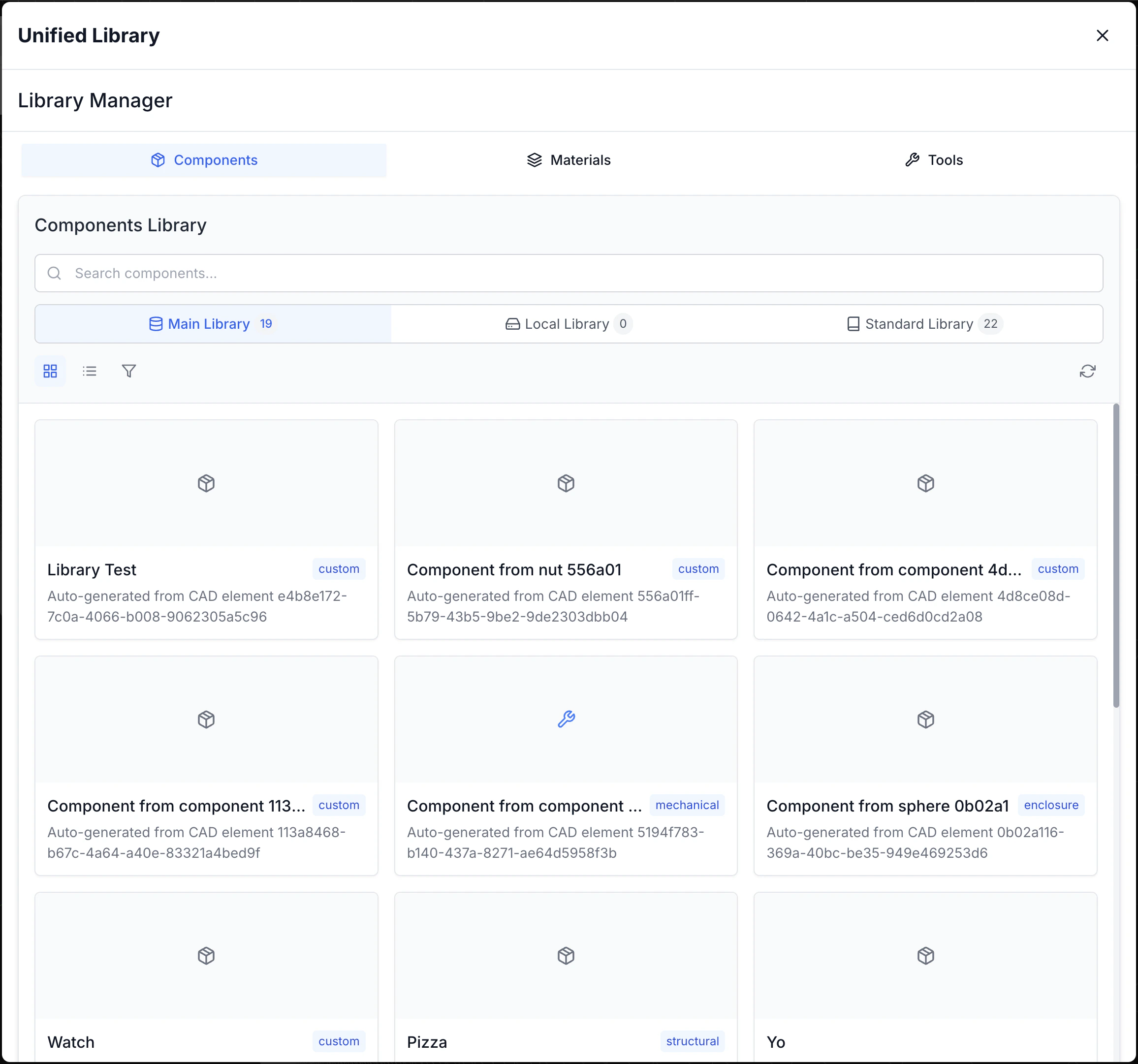Click the cube icon on Watch card

click(206, 956)
